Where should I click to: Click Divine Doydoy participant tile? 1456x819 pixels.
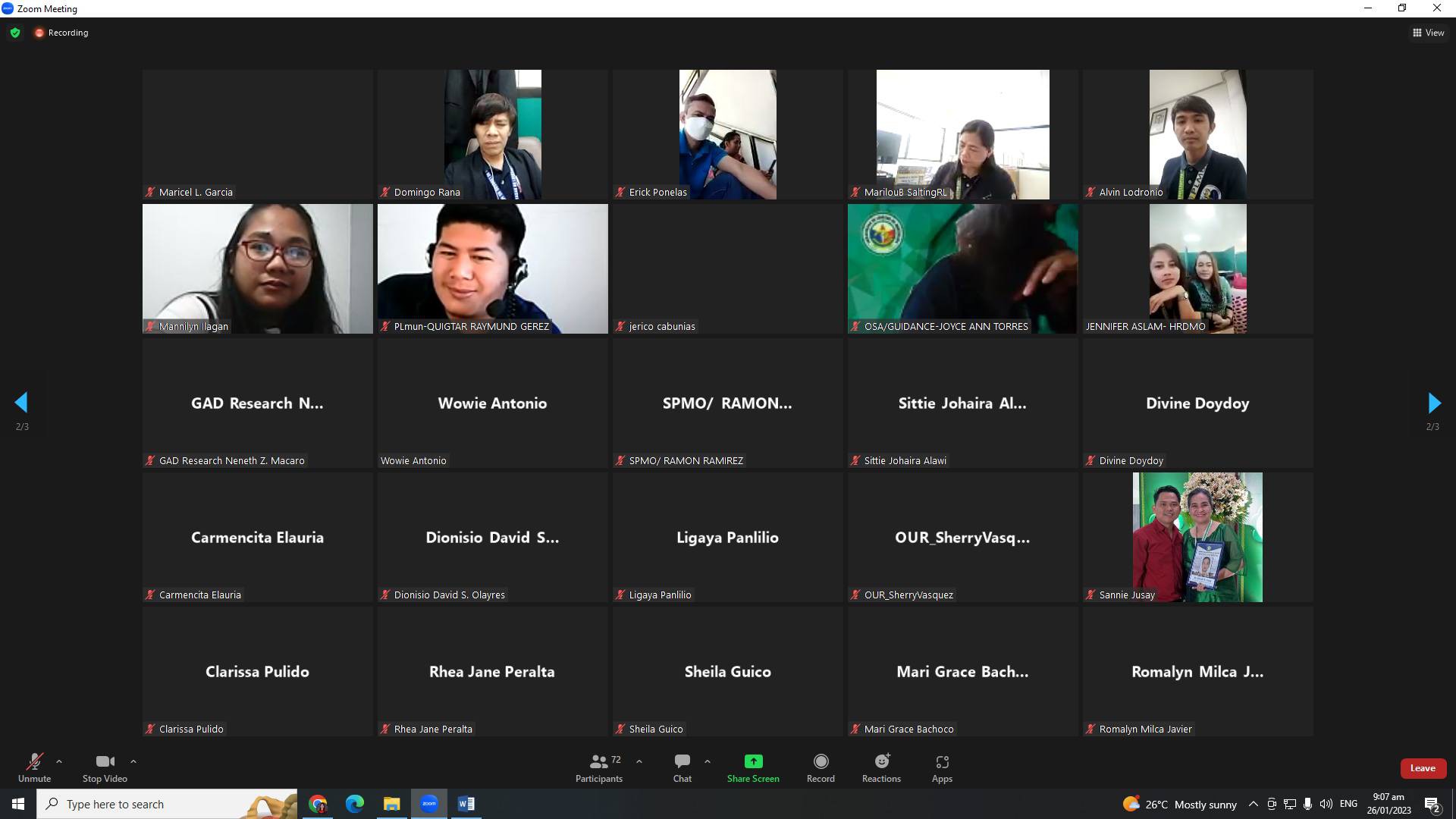(1198, 403)
